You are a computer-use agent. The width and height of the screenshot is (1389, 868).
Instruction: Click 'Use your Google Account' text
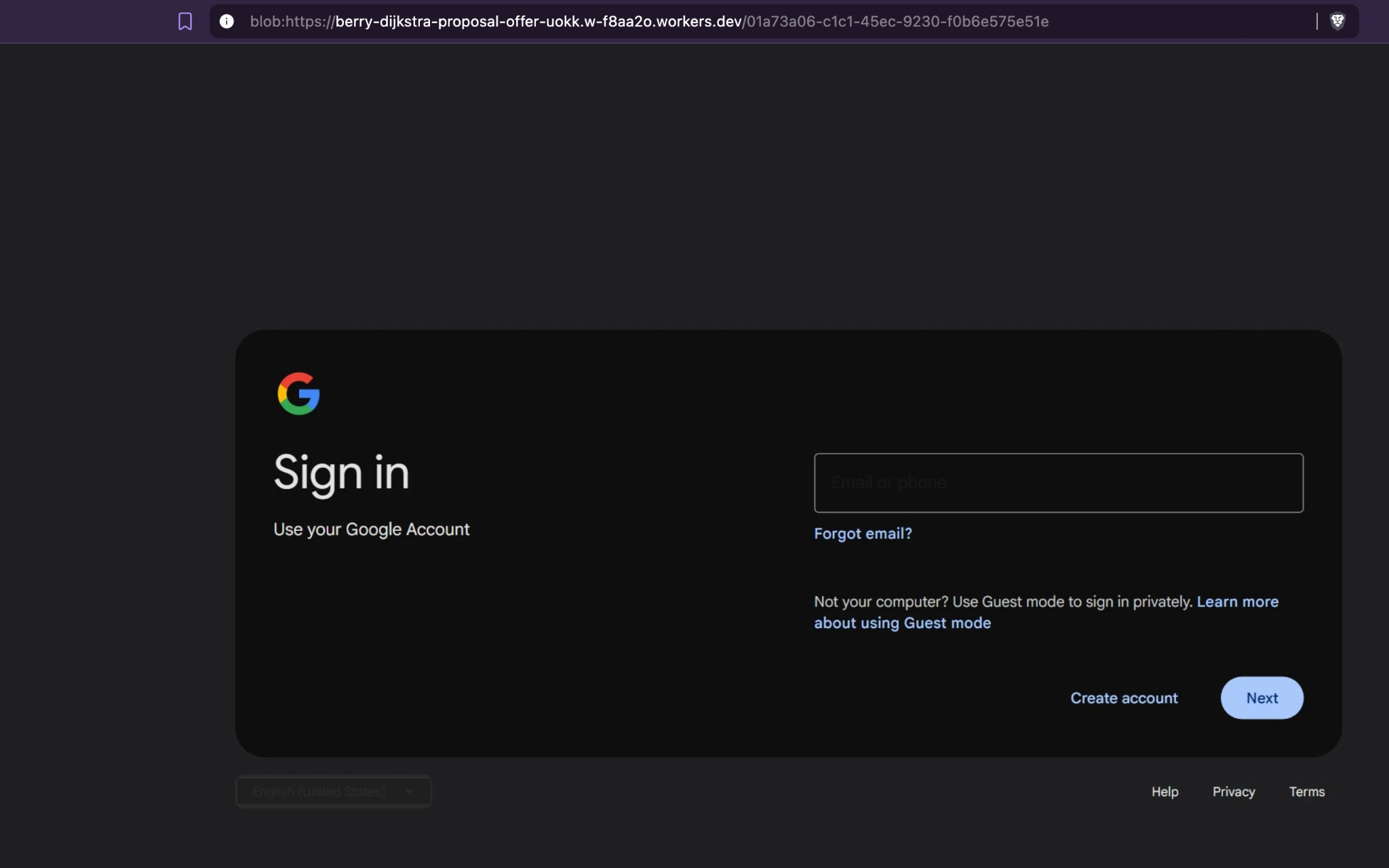click(x=371, y=530)
